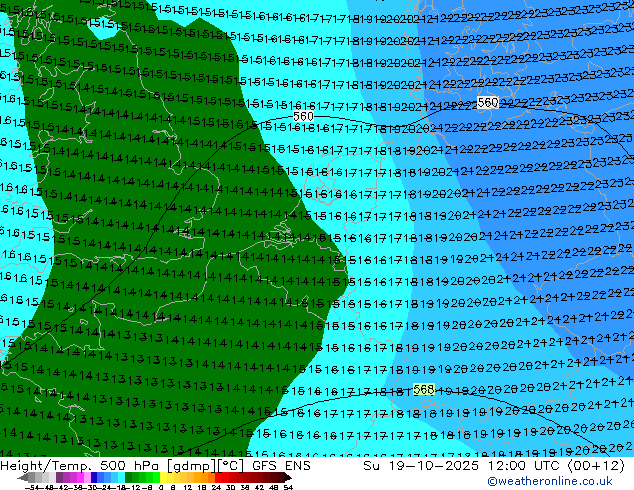This screenshot has height=490, width=634.
Task: Click the '-54' legend scale label
Action: coord(32,488)
